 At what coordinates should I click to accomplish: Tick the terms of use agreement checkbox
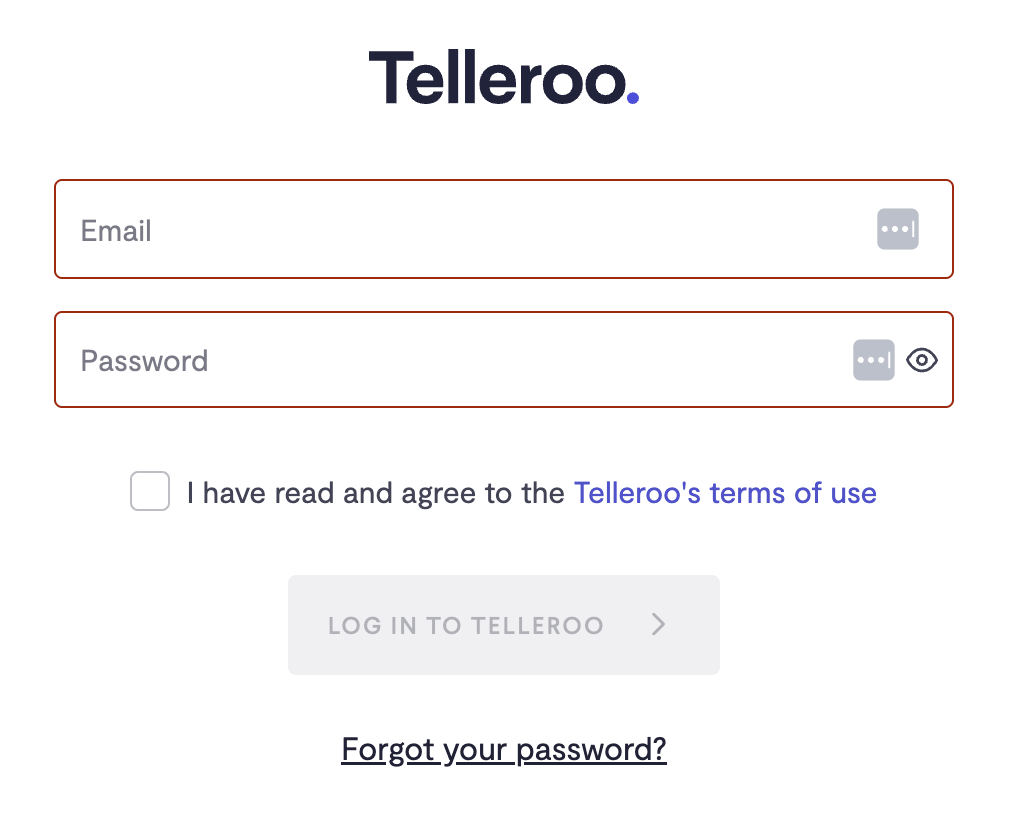pos(150,492)
